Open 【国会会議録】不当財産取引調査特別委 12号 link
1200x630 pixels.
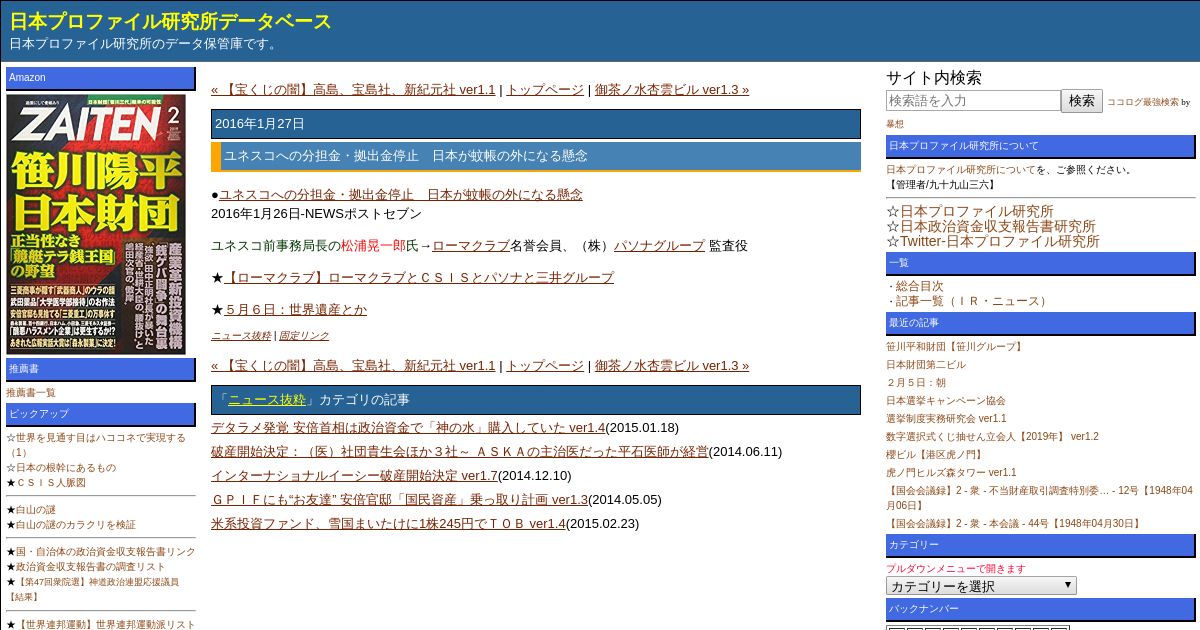1039,497
